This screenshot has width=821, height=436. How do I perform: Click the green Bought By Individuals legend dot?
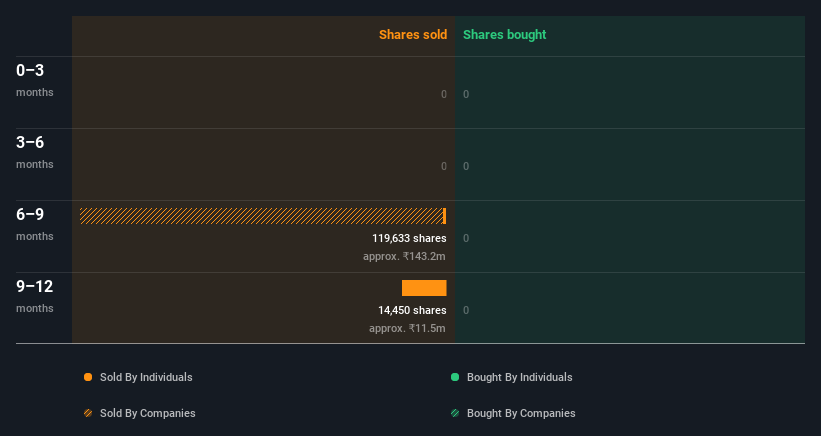point(455,377)
